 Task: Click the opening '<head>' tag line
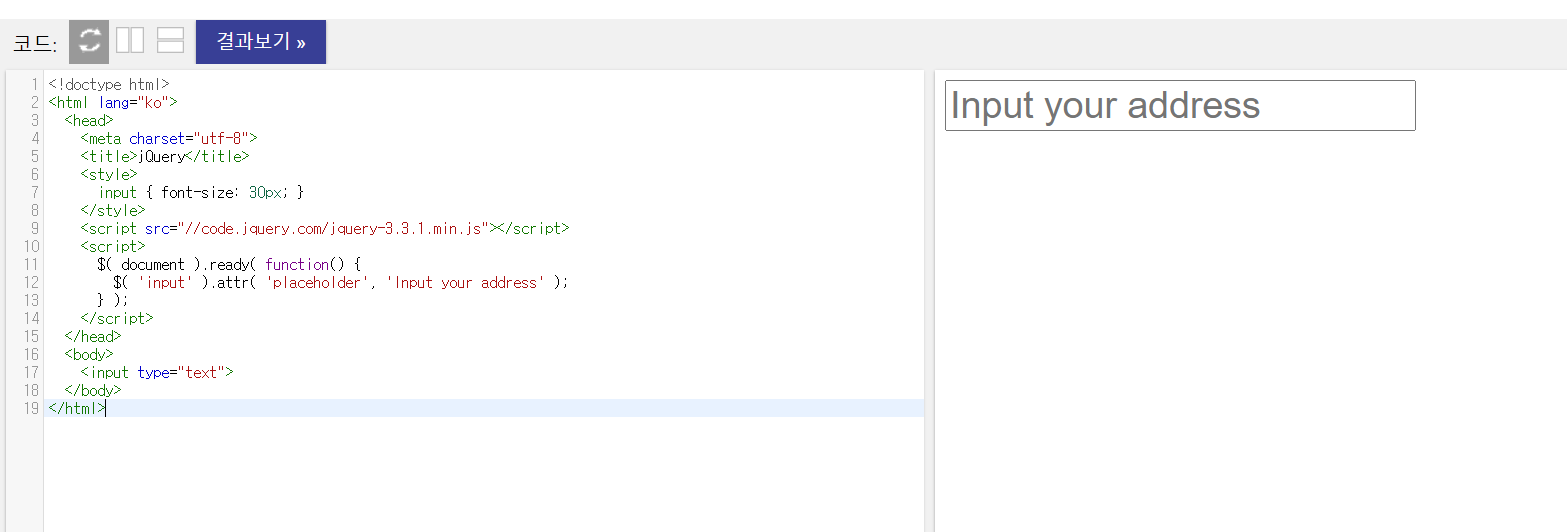point(89,120)
